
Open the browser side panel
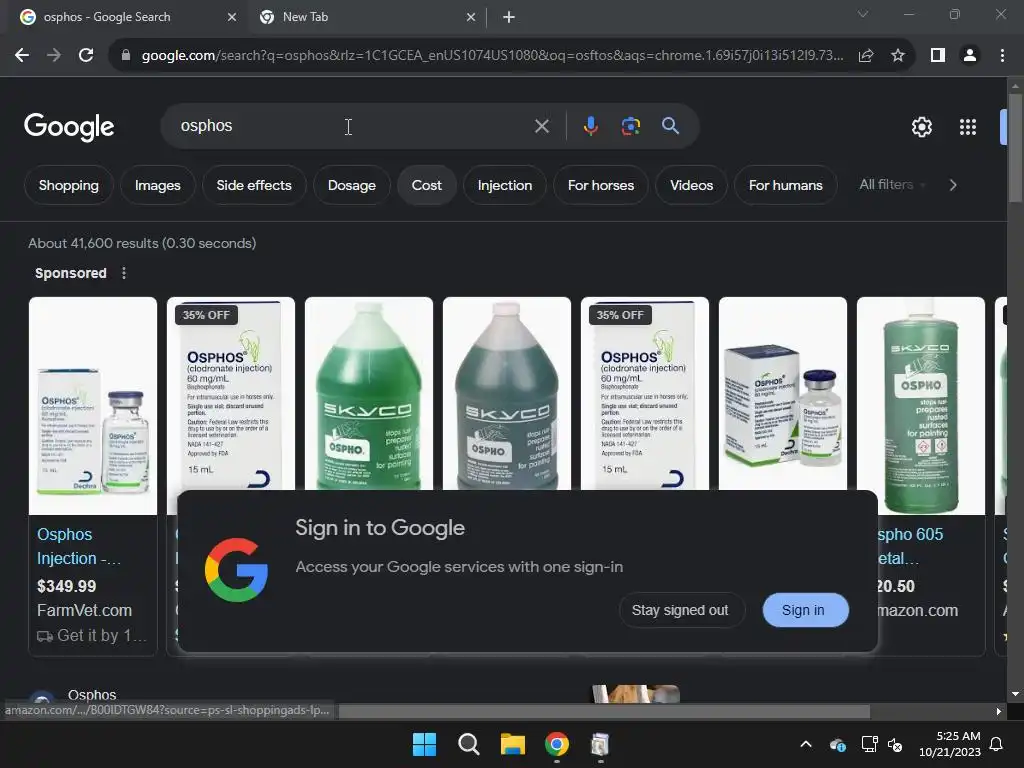[938, 56]
